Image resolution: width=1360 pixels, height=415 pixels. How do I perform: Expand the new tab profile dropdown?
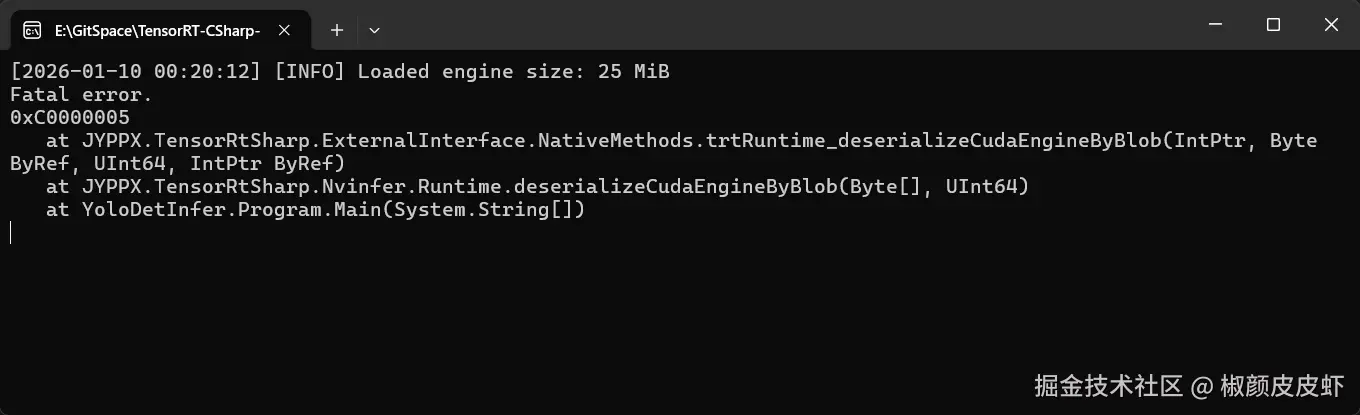point(374,30)
